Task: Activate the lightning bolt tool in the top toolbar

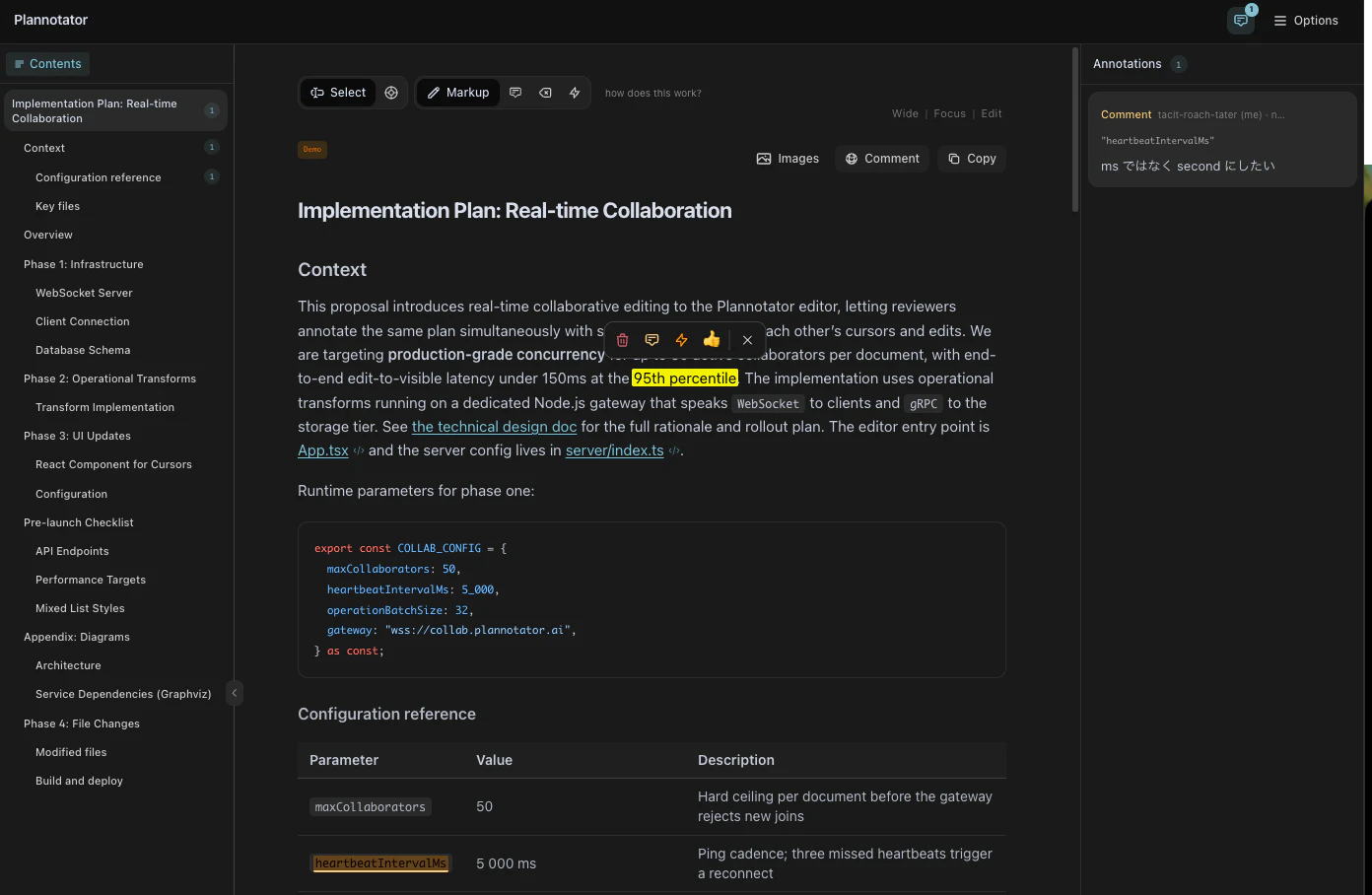Action: 575,93
